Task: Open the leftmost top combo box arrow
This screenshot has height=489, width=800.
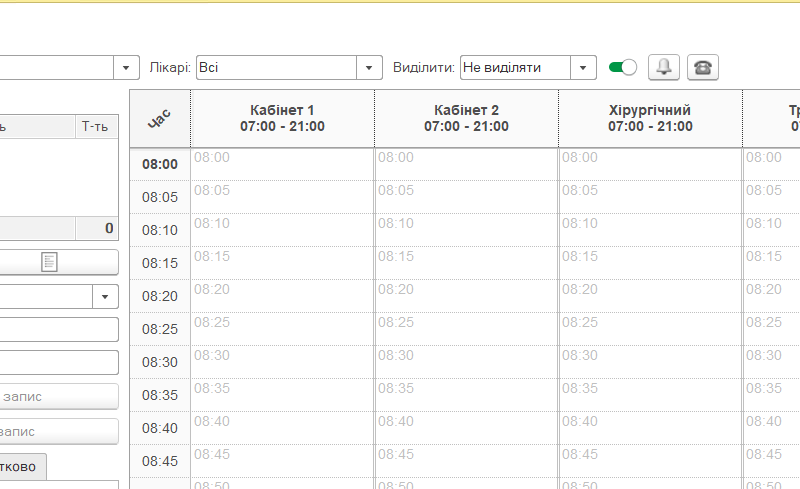Action: (127, 67)
